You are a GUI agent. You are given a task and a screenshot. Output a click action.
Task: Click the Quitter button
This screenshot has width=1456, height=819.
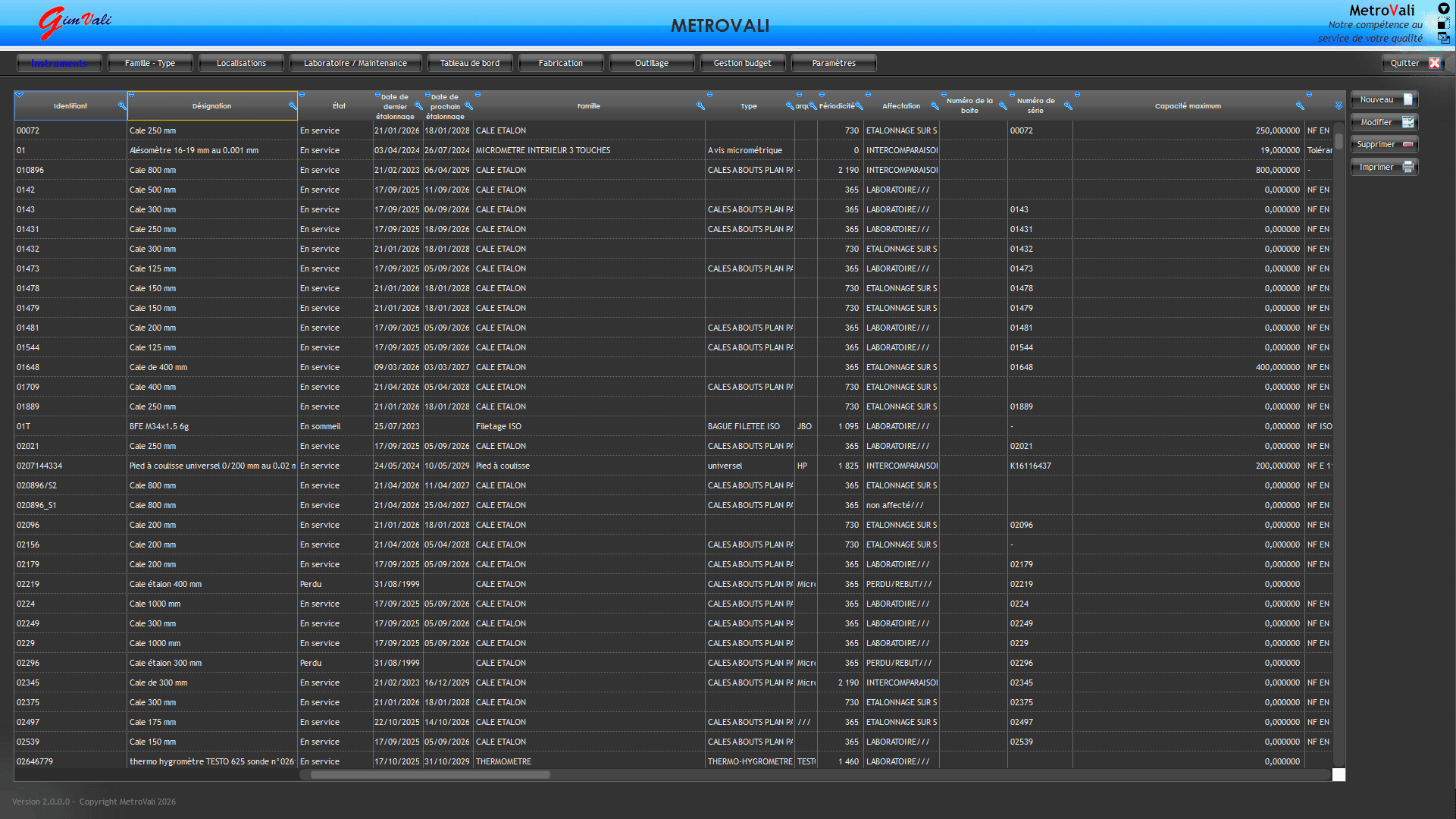[x=1414, y=63]
